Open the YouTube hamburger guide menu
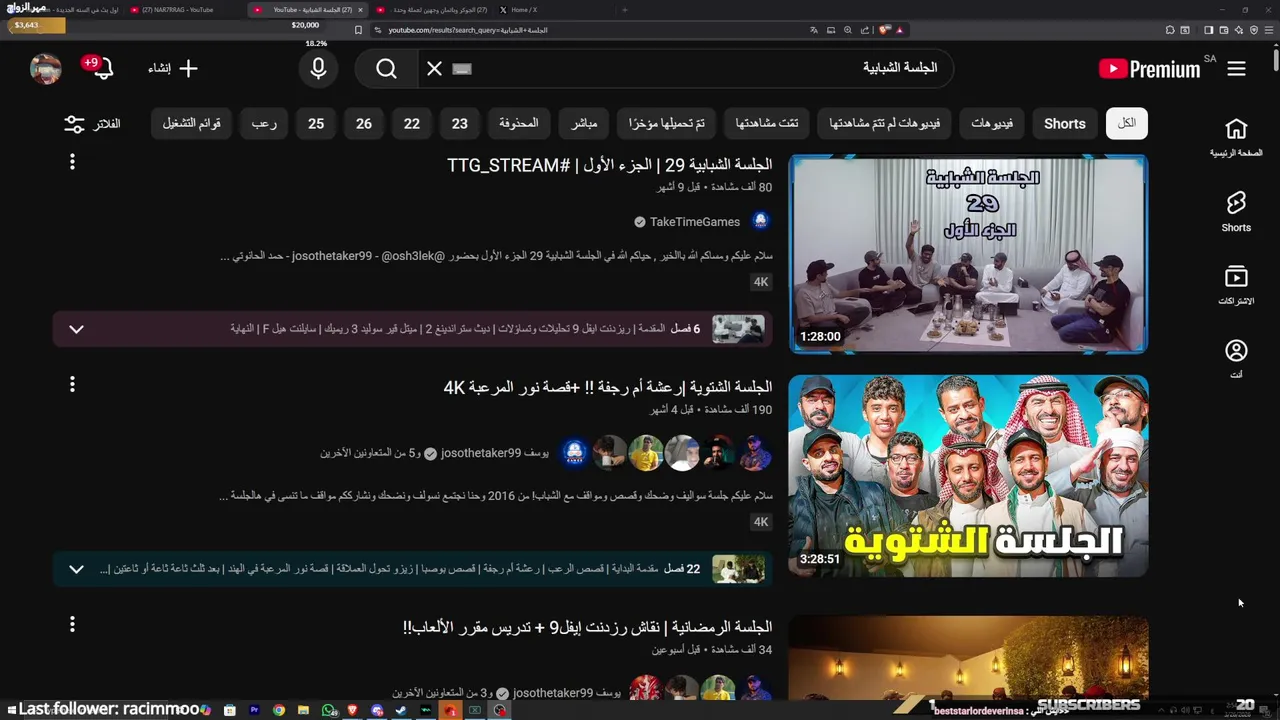 pyautogui.click(x=1236, y=69)
